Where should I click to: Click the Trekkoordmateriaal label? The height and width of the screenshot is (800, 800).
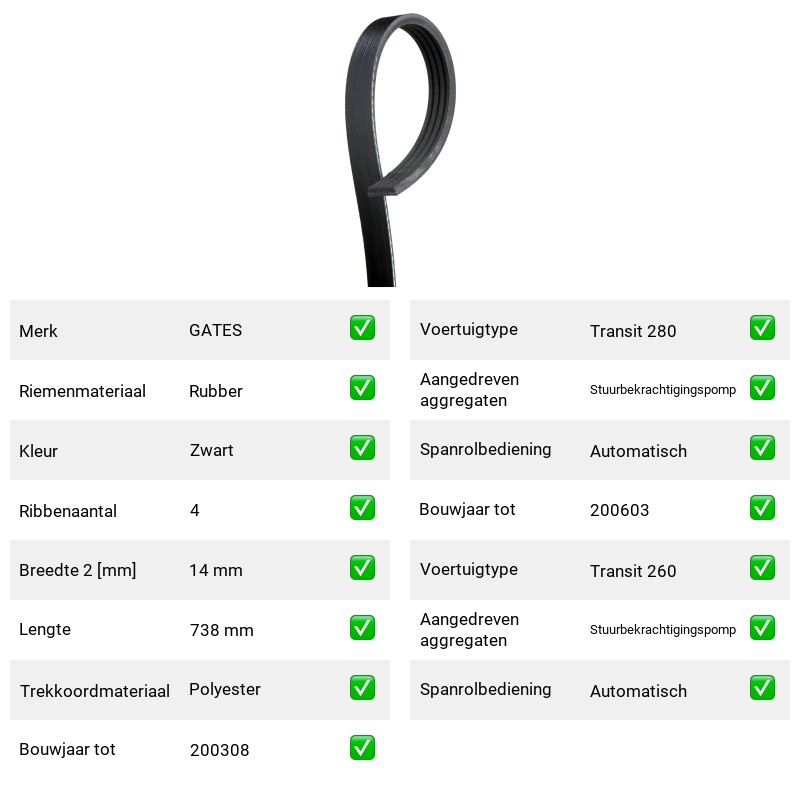tap(94, 691)
